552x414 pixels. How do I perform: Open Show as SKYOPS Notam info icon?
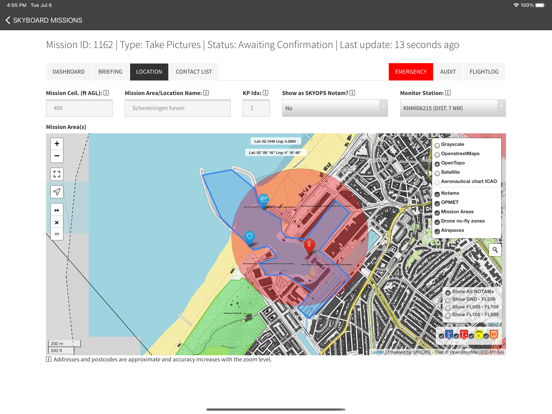pyautogui.click(x=352, y=93)
